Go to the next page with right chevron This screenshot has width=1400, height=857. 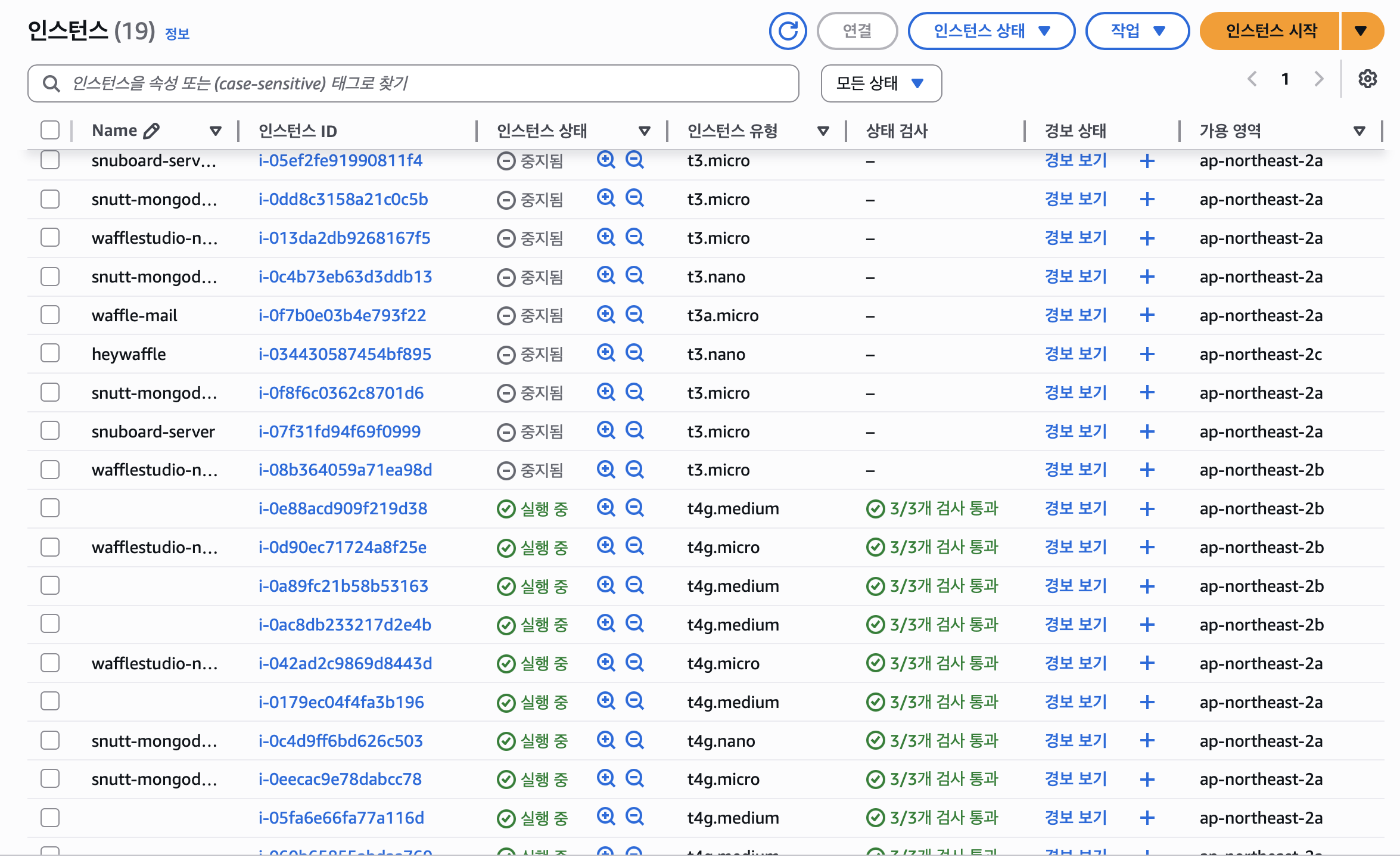click(x=1319, y=79)
